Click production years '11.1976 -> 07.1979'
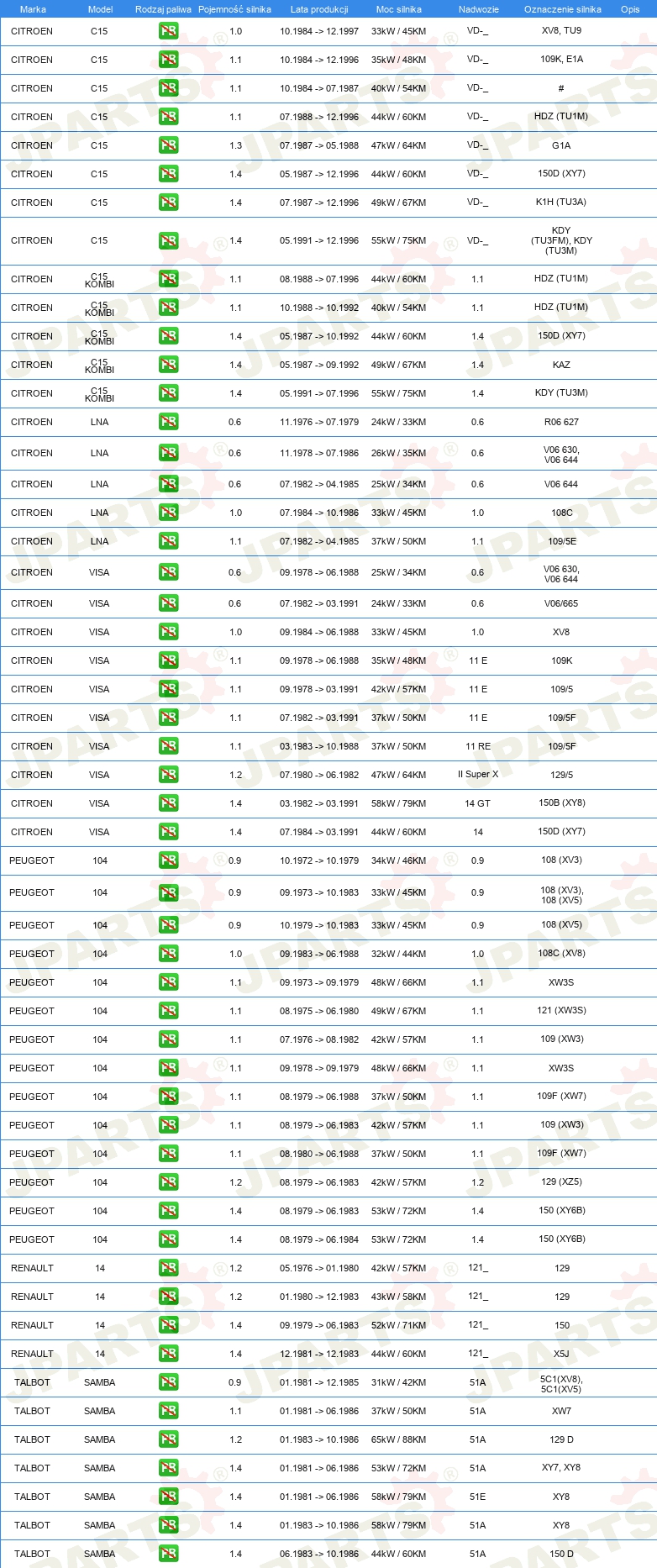 [x=319, y=422]
